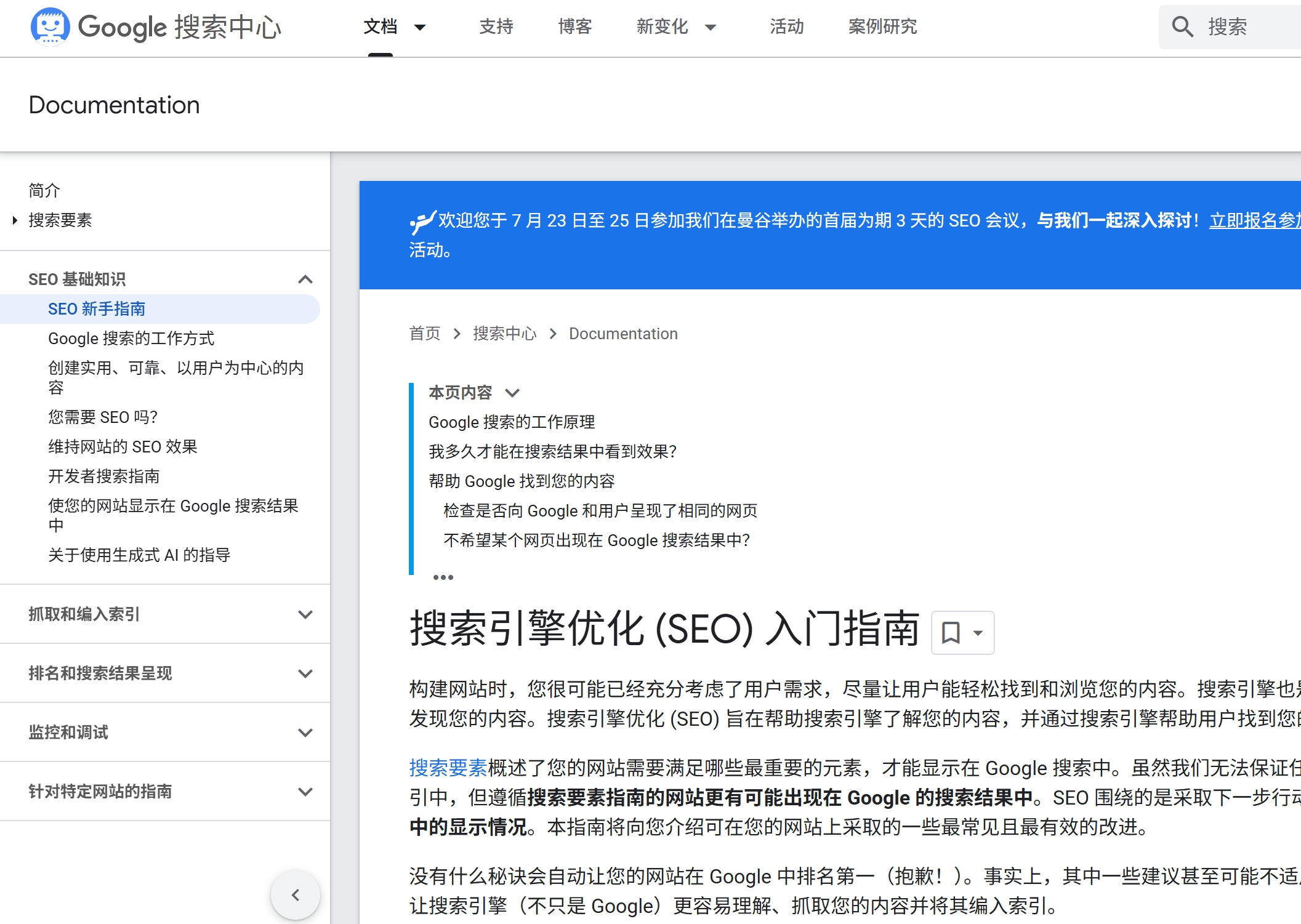The image size is (1301, 924).
Task: Click 搜索中心 breadcrumb link
Action: 505,334
